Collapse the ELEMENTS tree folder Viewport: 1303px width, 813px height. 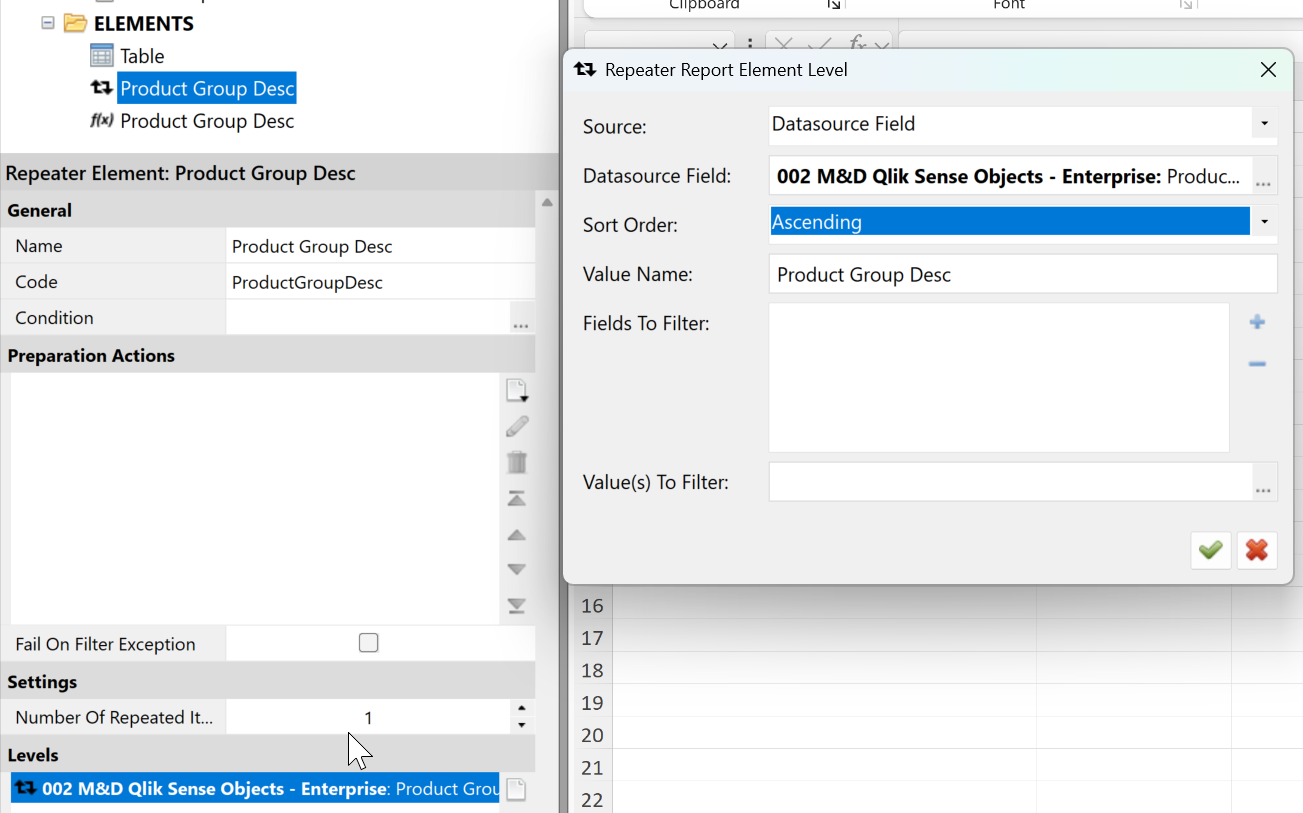coord(47,23)
